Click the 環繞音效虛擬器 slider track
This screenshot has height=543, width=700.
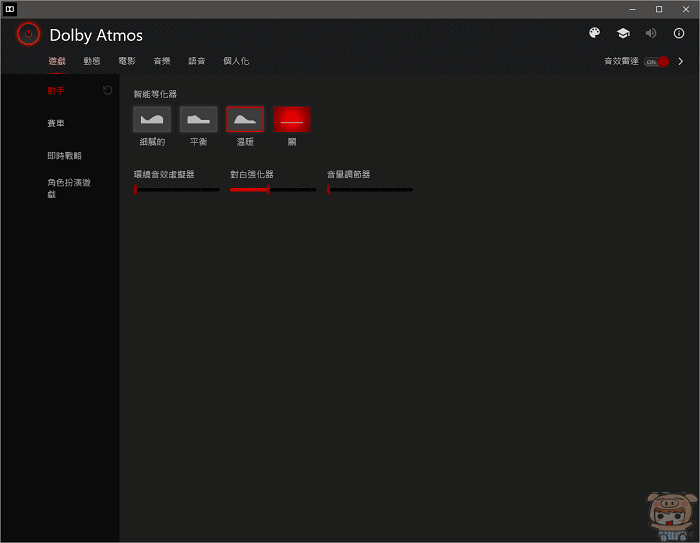[x=176, y=190]
